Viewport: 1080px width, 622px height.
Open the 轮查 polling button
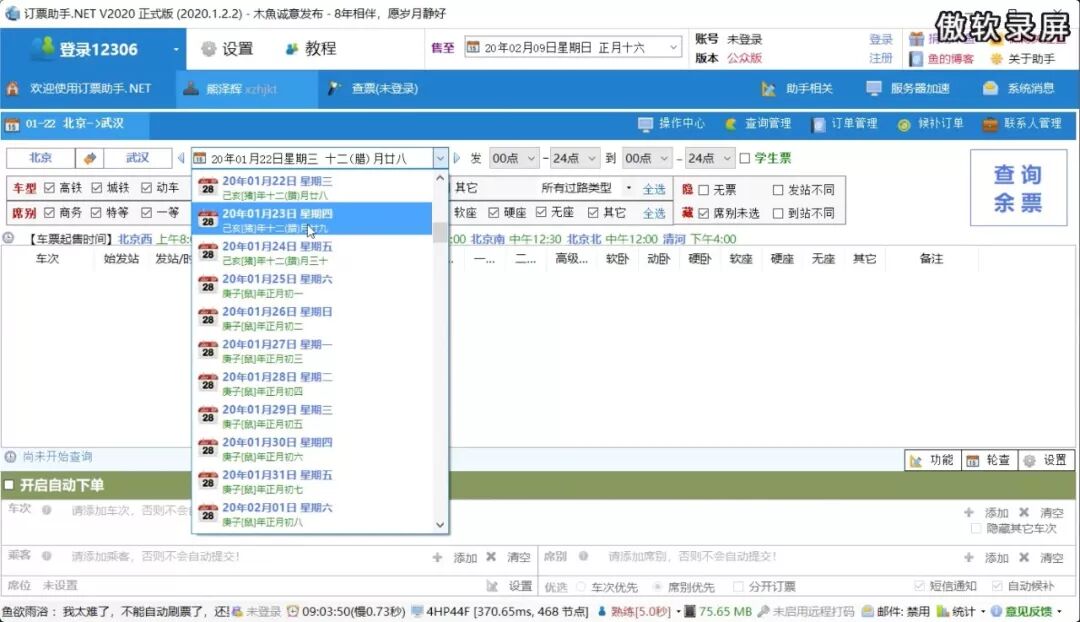(x=988, y=460)
